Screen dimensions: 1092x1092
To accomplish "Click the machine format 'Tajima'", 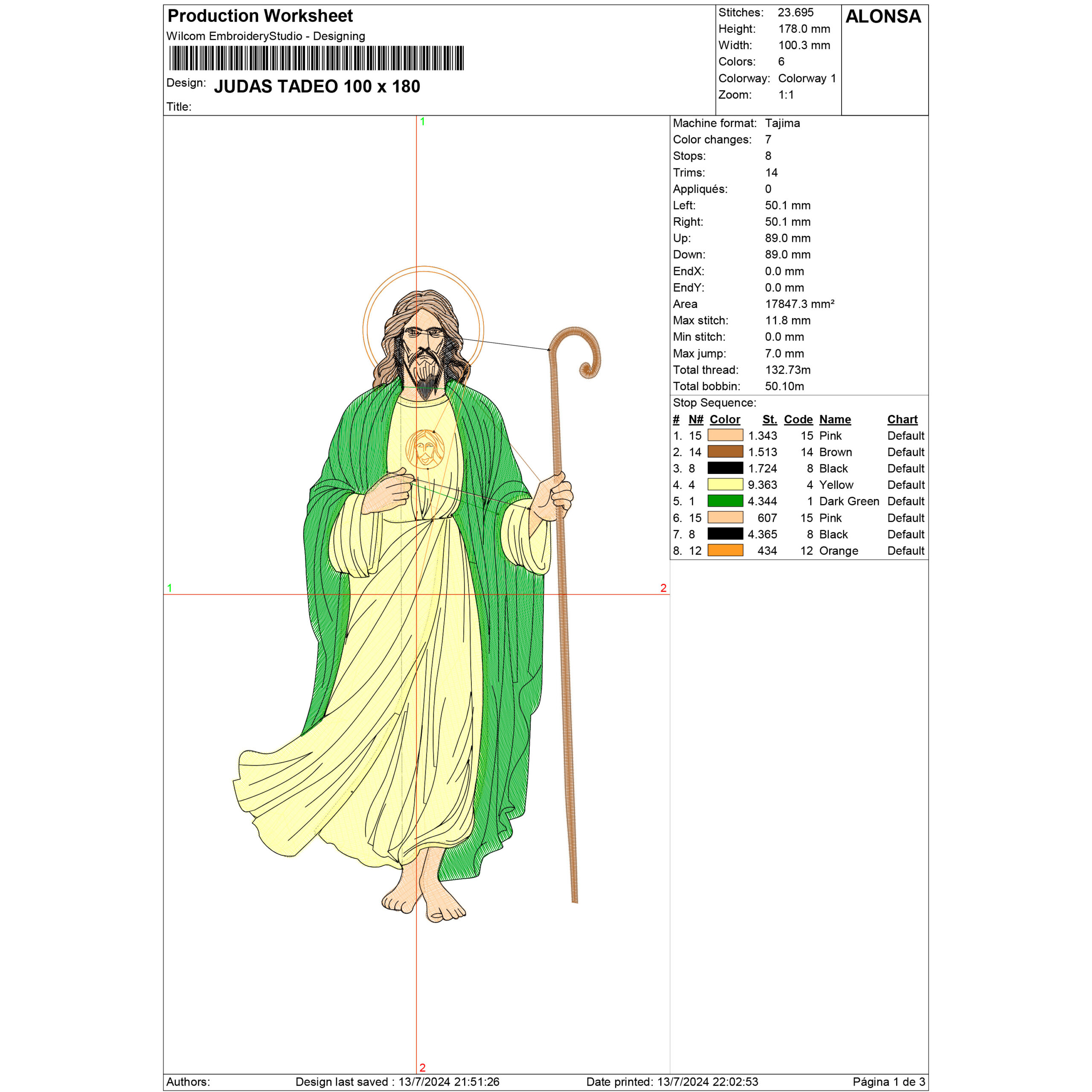I will 782,123.
